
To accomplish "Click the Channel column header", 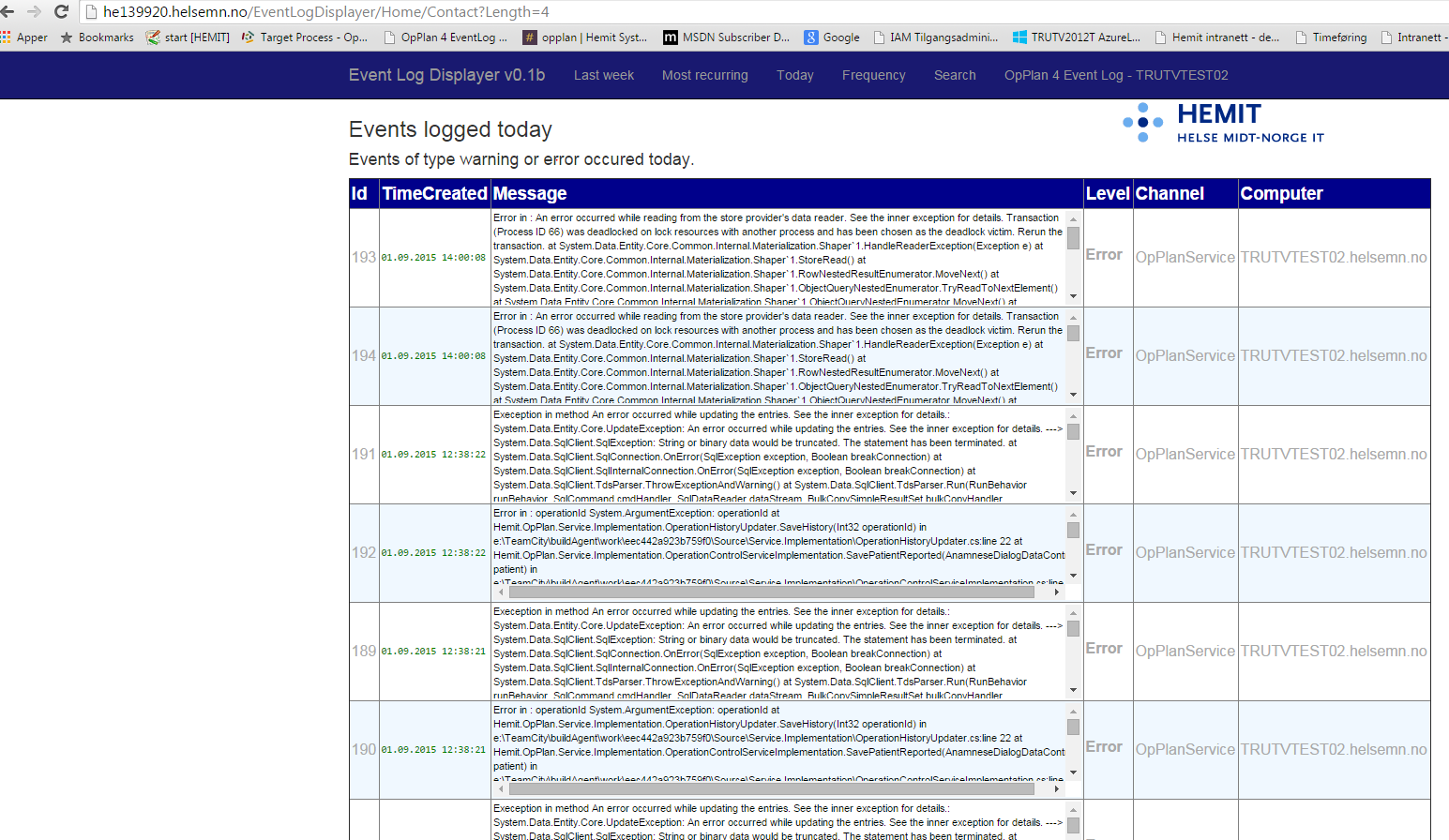I will click(1185, 193).
